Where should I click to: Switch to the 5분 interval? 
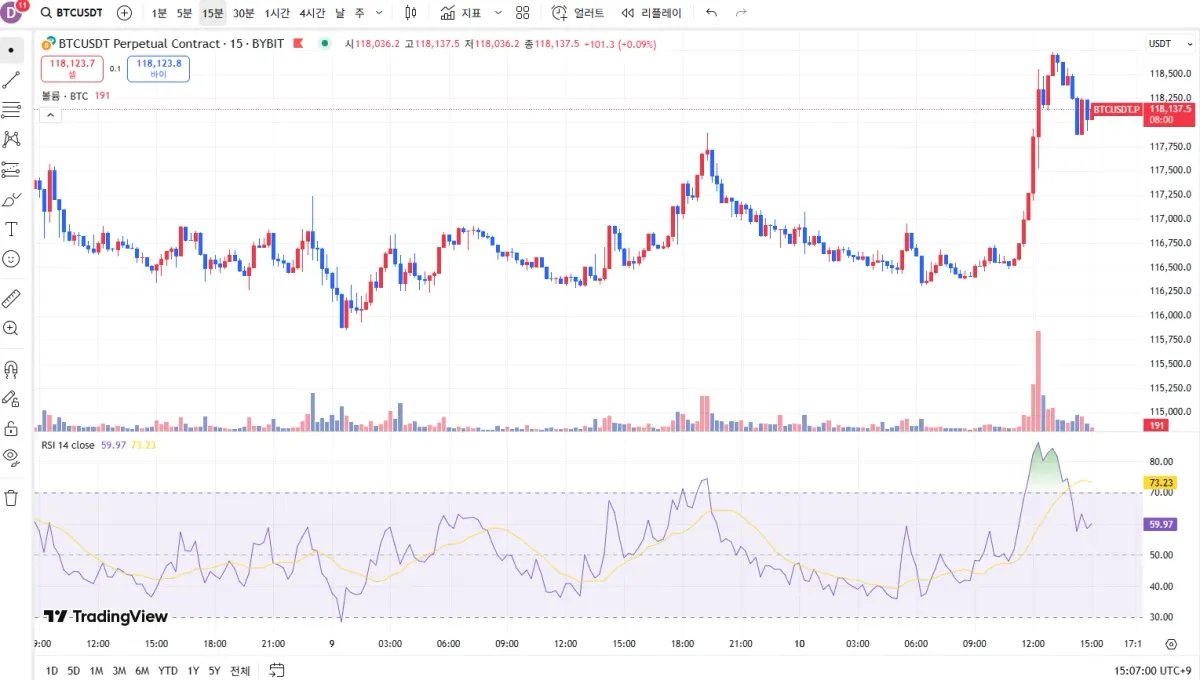pos(185,13)
